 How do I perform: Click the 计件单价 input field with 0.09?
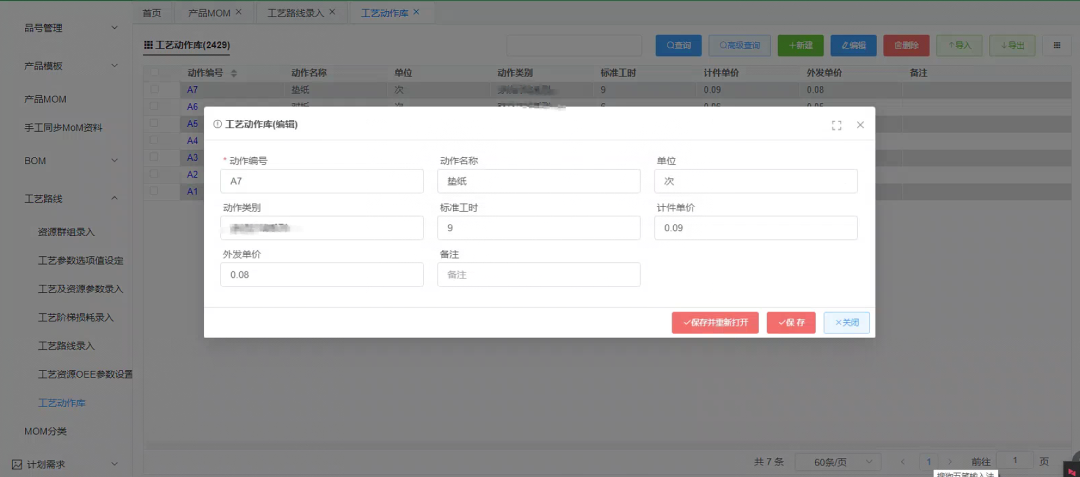click(x=756, y=228)
